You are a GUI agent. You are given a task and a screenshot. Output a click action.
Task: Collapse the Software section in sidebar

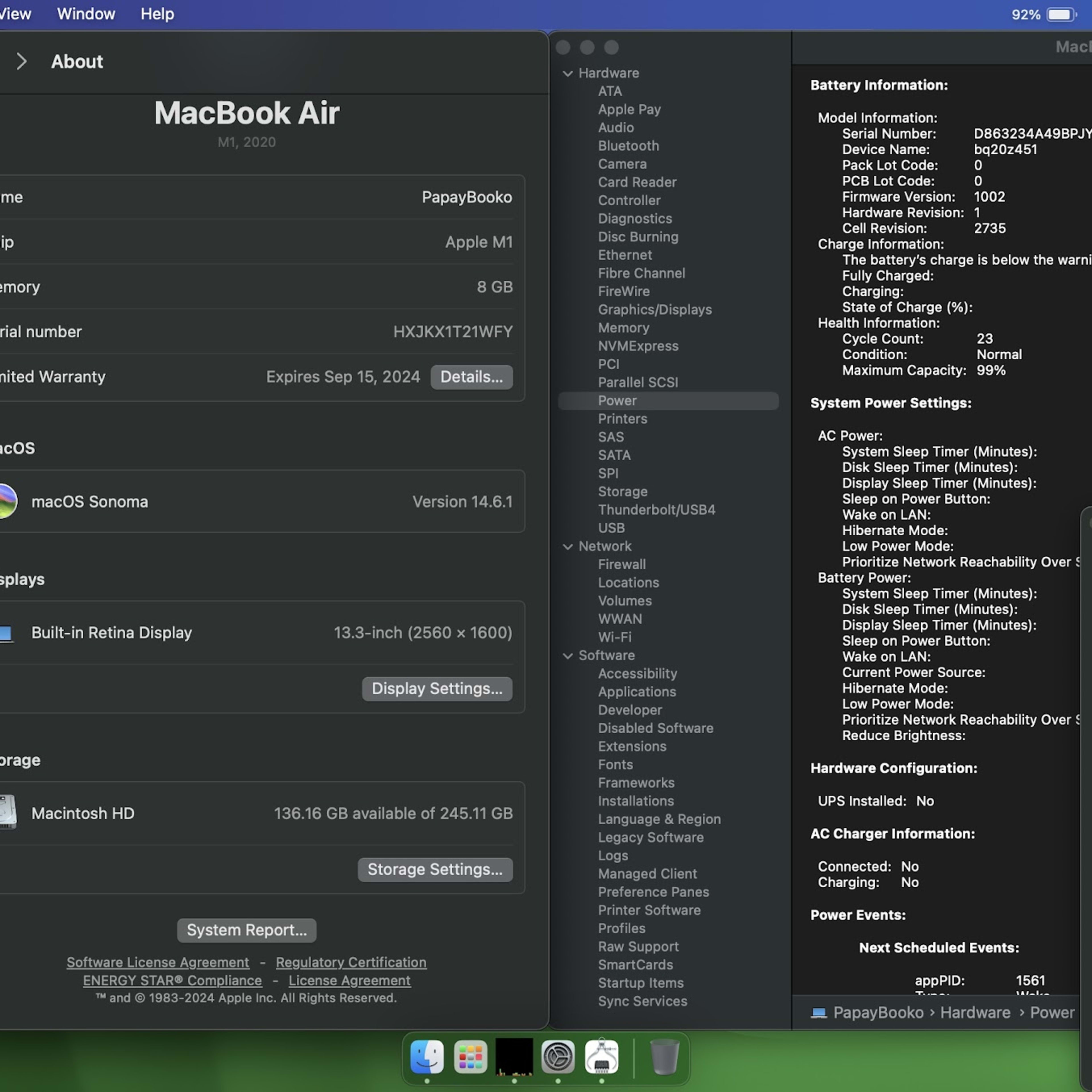pyautogui.click(x=568, y=656)
